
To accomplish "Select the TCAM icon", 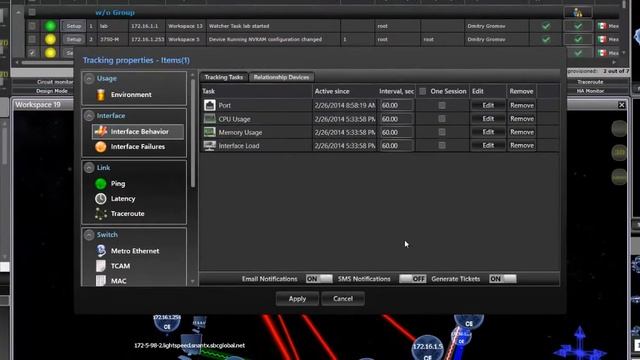I will pos(101,266).
